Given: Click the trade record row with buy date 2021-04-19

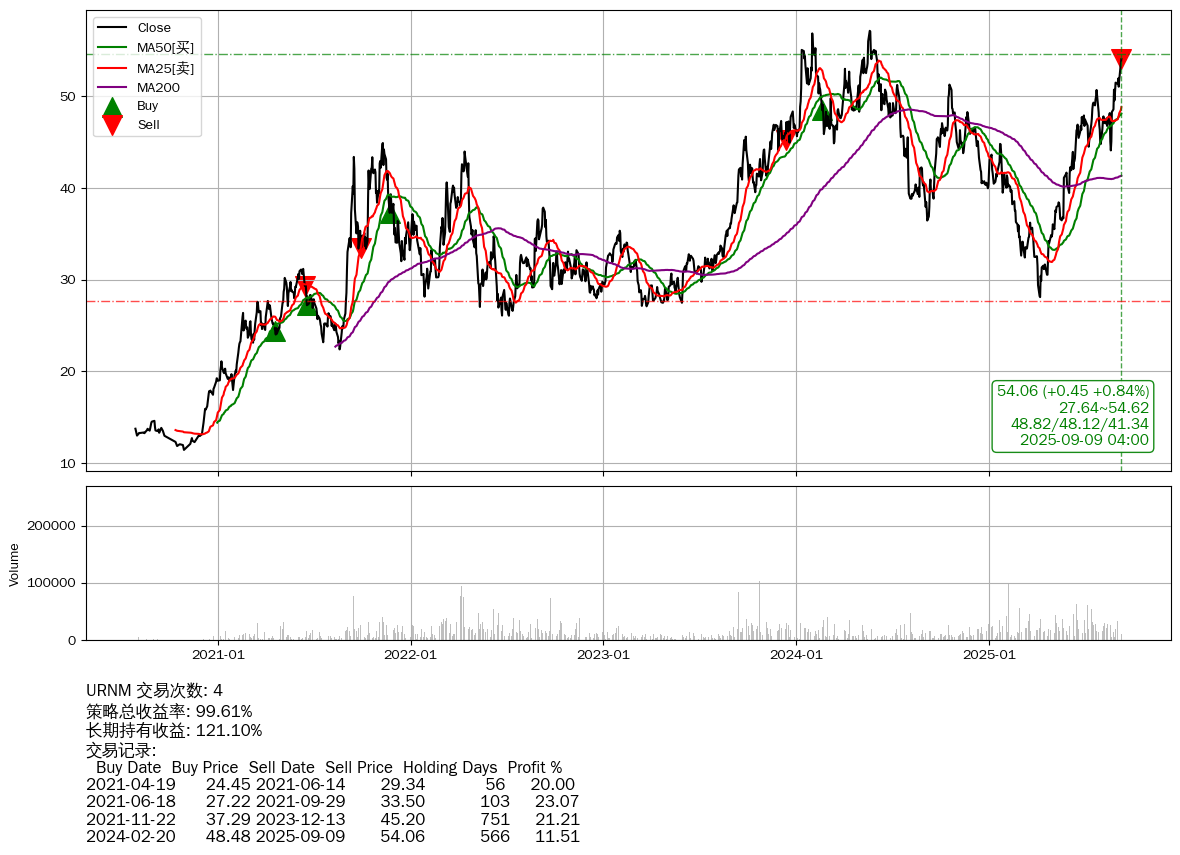Looking at the screenshot, I should pyautogui.click(x=330, y=784).
